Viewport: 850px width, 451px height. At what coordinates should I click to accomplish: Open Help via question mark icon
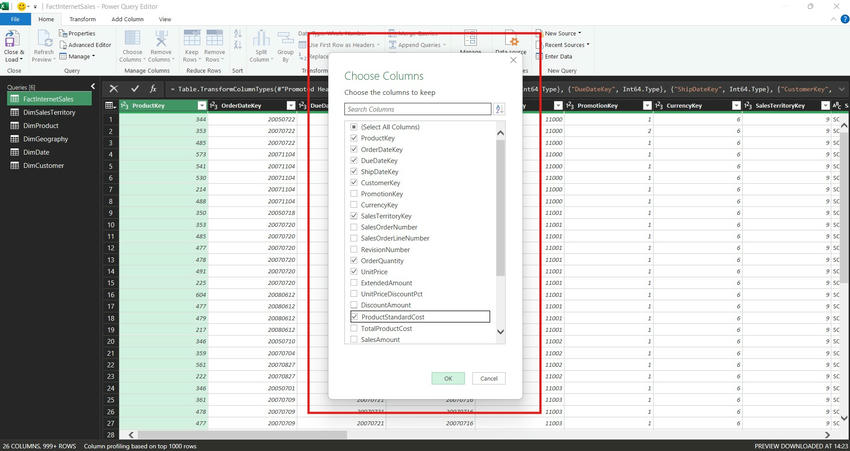[x=844, y=19]
